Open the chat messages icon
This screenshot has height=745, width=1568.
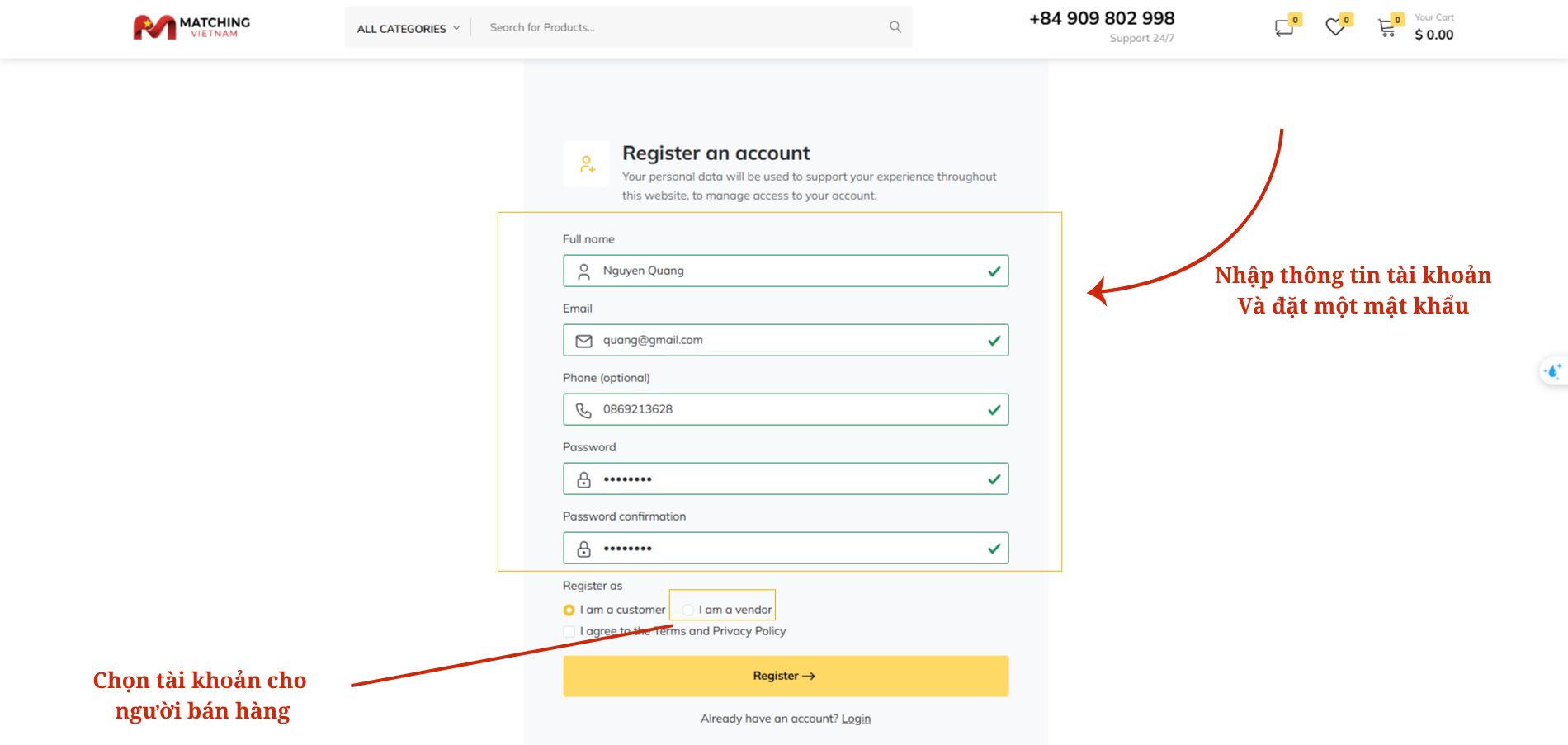pos(1283,28)
